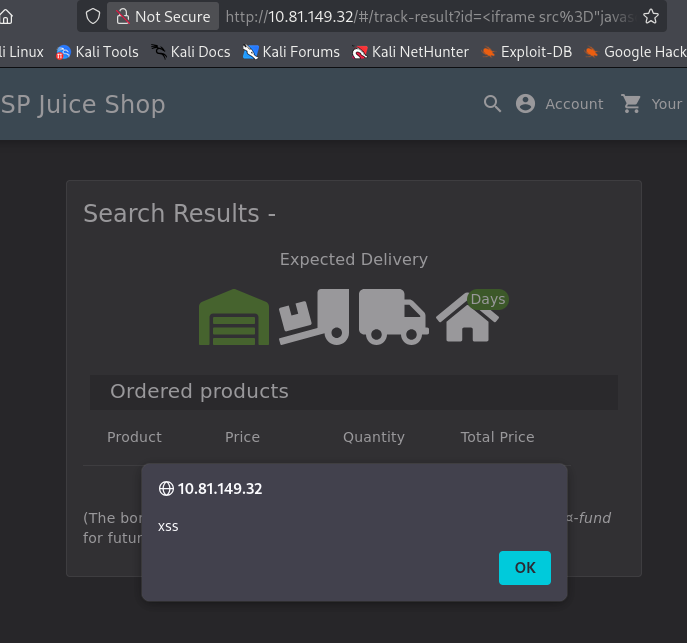687x643 pixels.
Task: Click the Total Price column header
Action: coord(497,437)
